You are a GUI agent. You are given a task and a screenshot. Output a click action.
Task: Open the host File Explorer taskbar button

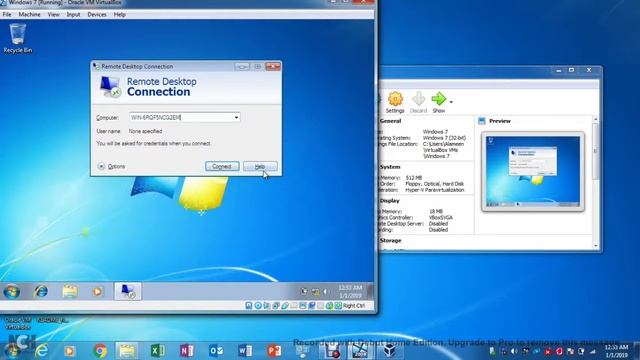click(127, 351)
